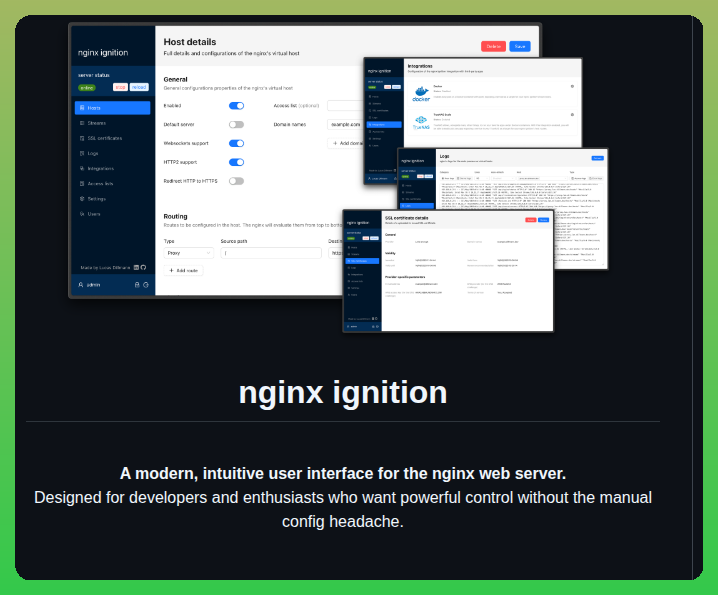Image resolution: width=718 pixels, height=595 pixels.
Task: Click the Host details heading
Action: pyautogui.click(x=190, y=42)
